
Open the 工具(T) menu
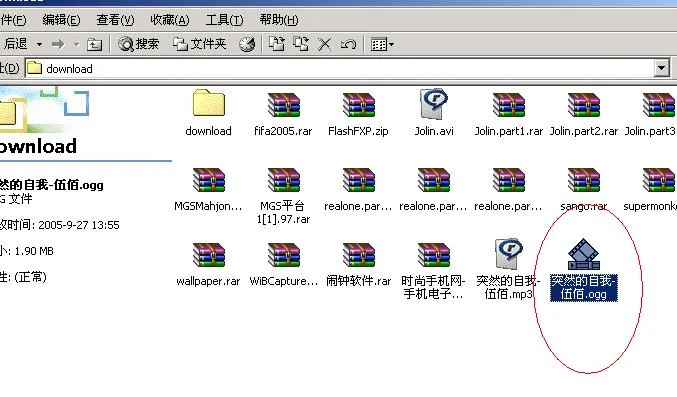(x=225, y=20)
